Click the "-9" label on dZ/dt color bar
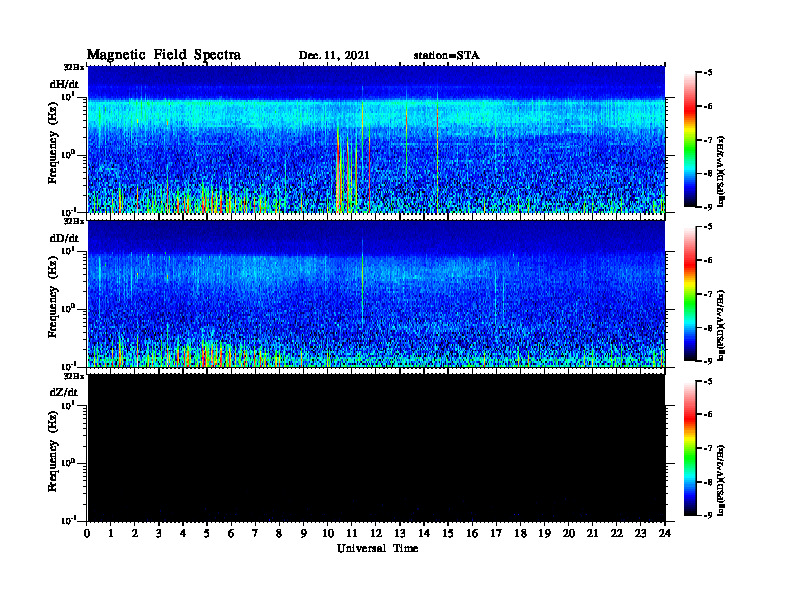Screen dimensions: 792x612 coord(707,515)
